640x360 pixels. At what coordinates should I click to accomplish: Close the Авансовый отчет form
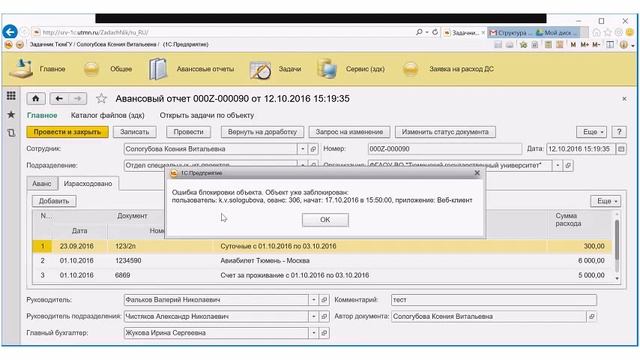pos(624,99)
